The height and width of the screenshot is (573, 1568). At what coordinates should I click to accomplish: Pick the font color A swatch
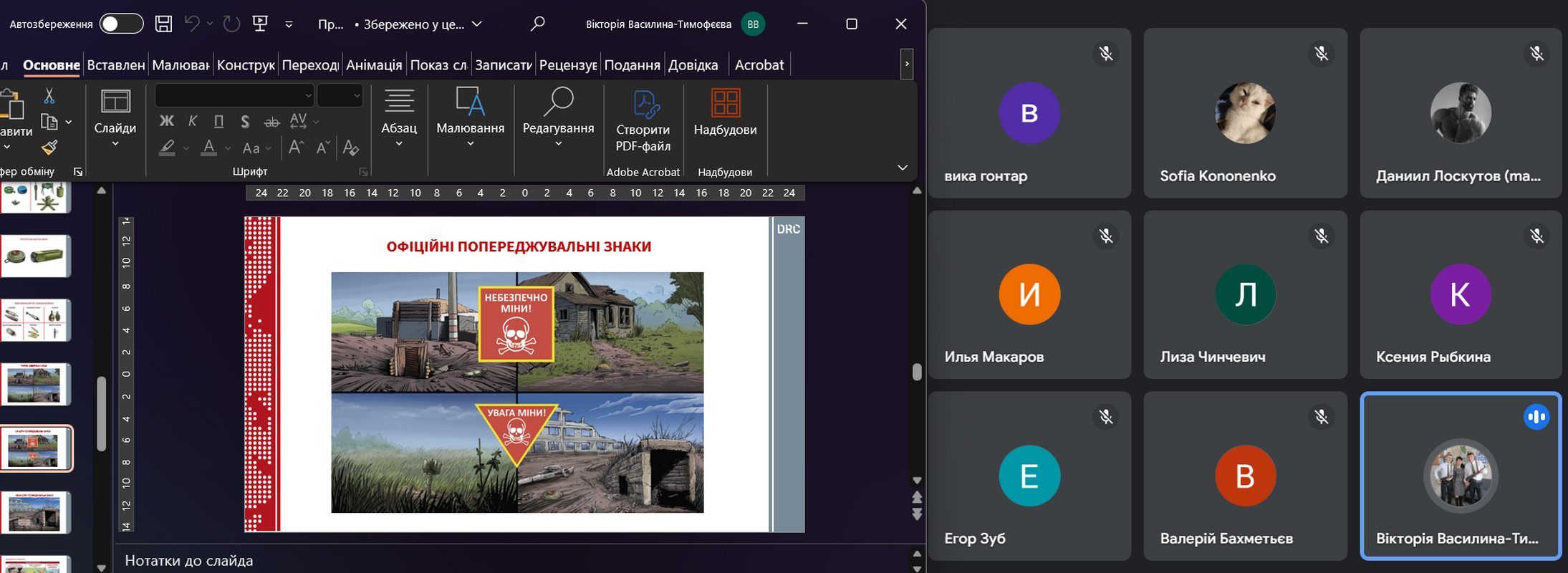[208, 148]
